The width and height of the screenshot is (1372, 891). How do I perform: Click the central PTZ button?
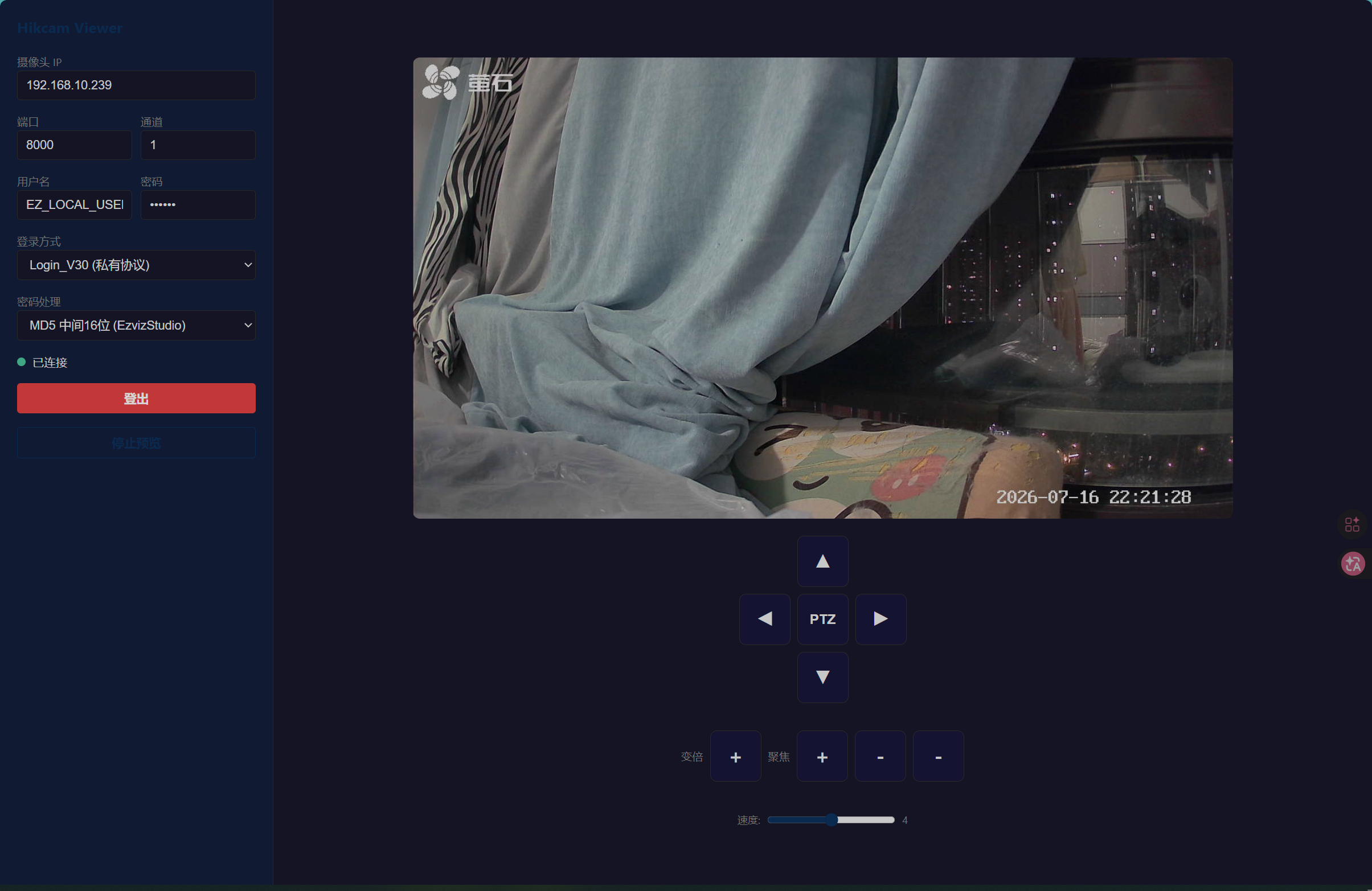[822, 619]
